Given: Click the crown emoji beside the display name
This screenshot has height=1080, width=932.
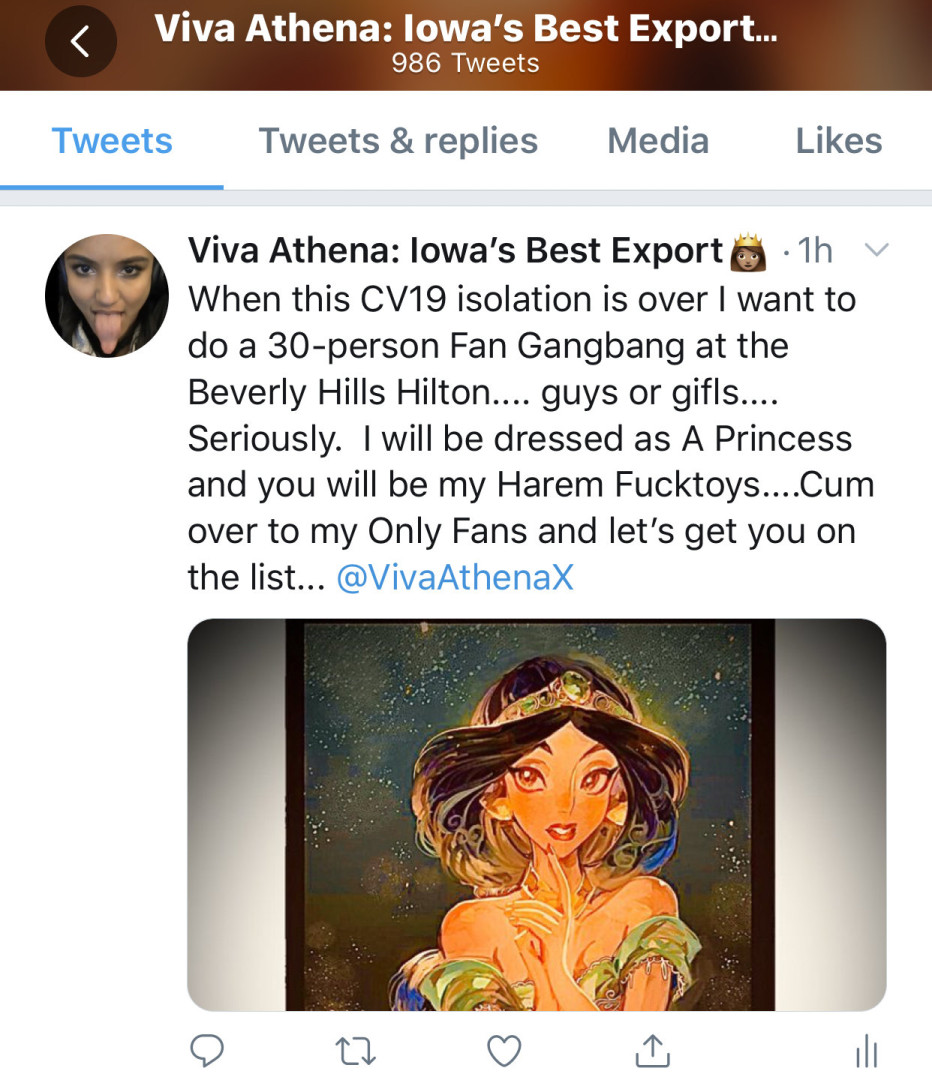Looking at the screenshot, I should coord(750,252).
